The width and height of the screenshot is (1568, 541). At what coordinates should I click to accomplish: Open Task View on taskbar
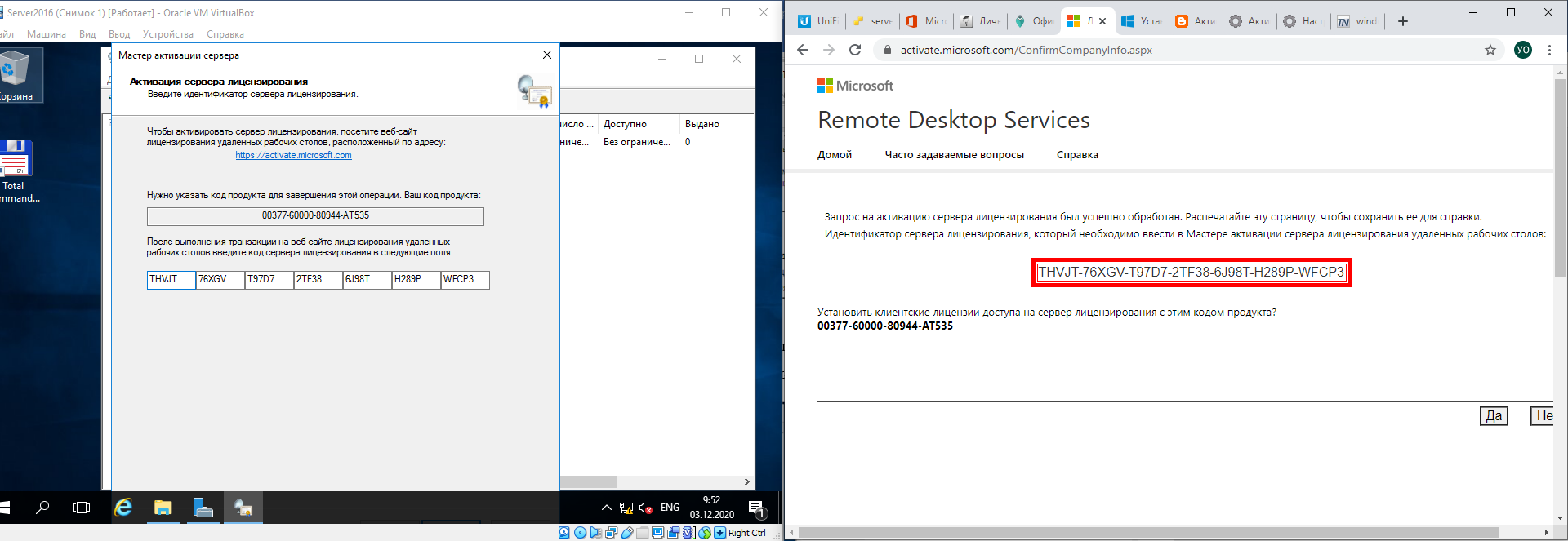click(82, 508)
